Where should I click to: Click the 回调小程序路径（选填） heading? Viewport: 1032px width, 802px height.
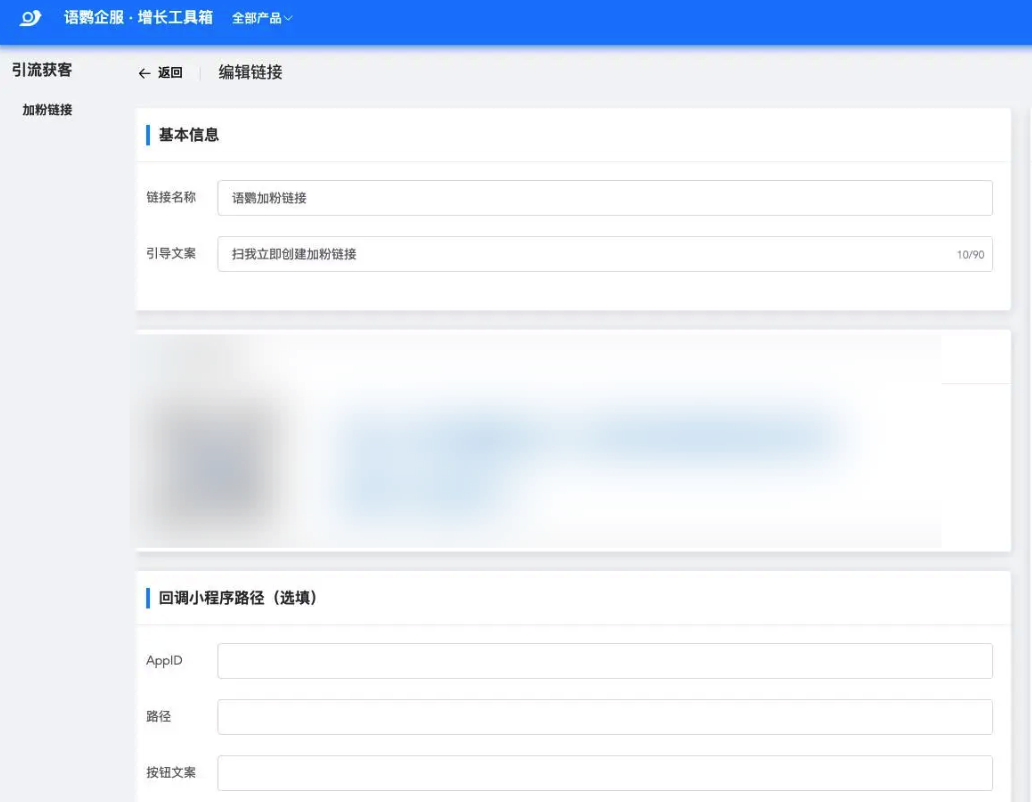tap(237, 598)
